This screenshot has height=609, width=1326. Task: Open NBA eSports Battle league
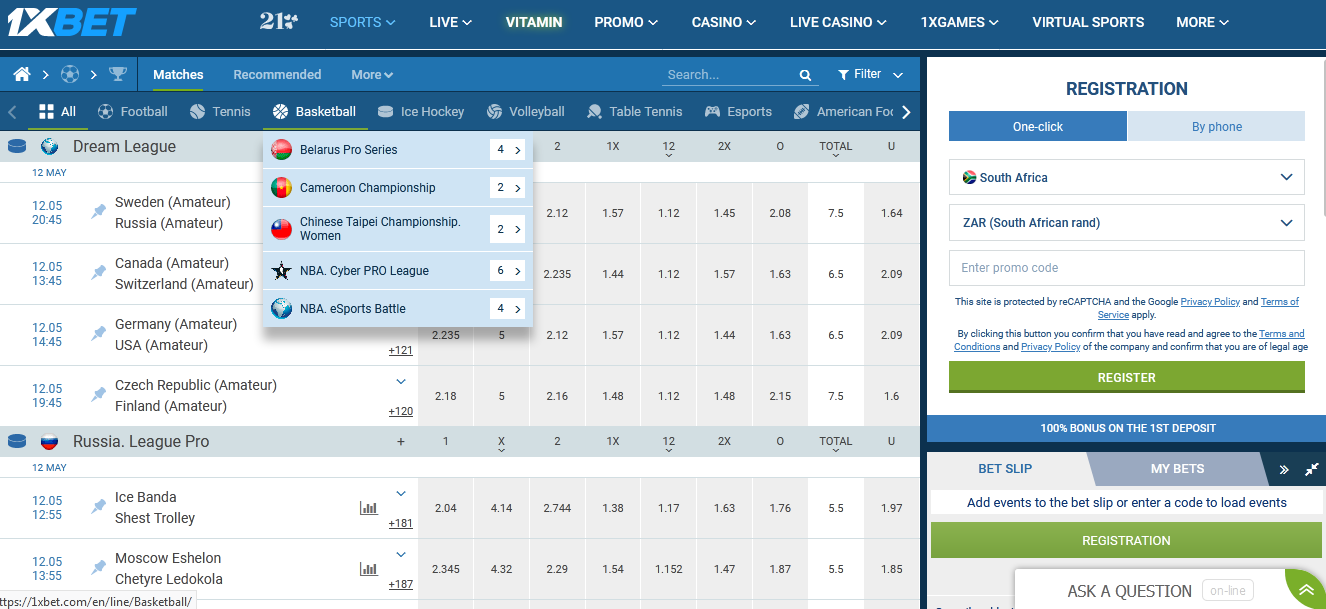[398, 309]
